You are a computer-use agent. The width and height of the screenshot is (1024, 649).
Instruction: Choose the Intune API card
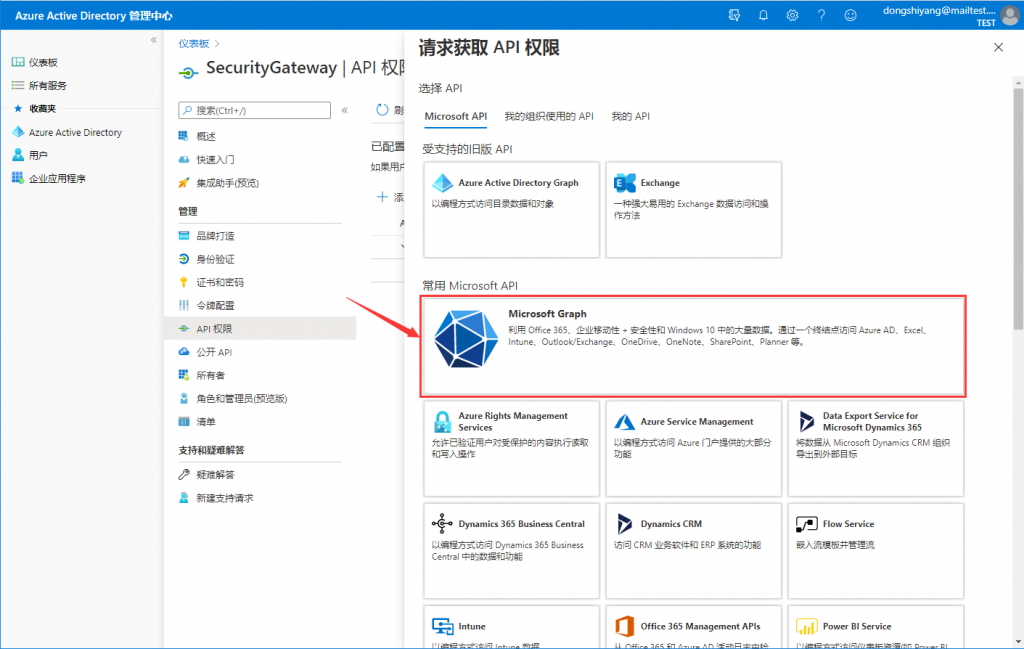coord(511,627)
